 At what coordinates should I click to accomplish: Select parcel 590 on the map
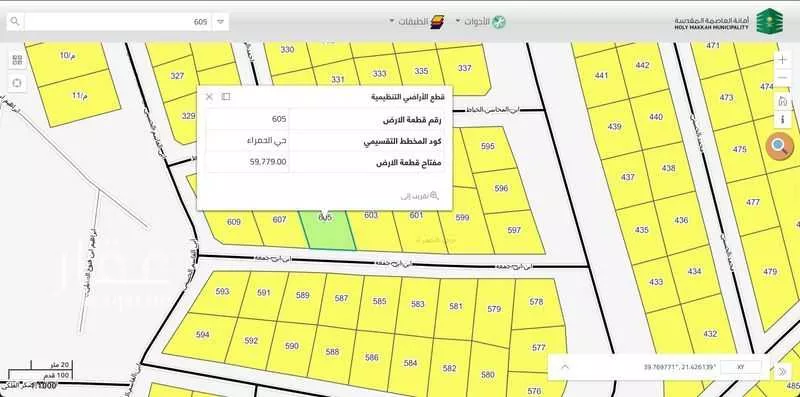coord(292,346)
